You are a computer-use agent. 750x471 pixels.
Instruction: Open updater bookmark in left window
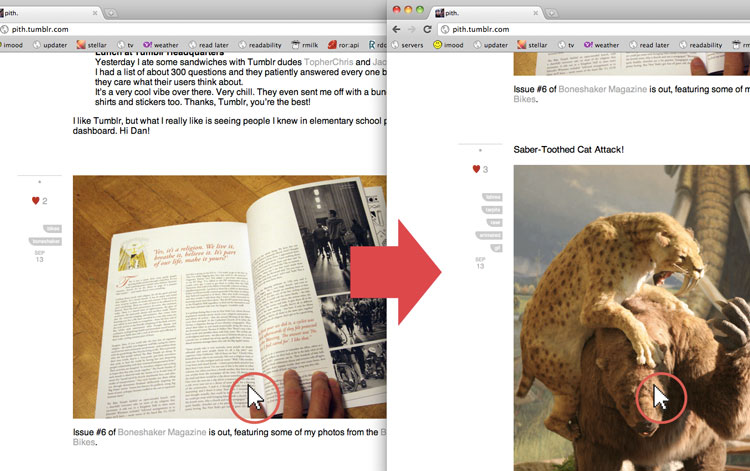pos(50,45)
